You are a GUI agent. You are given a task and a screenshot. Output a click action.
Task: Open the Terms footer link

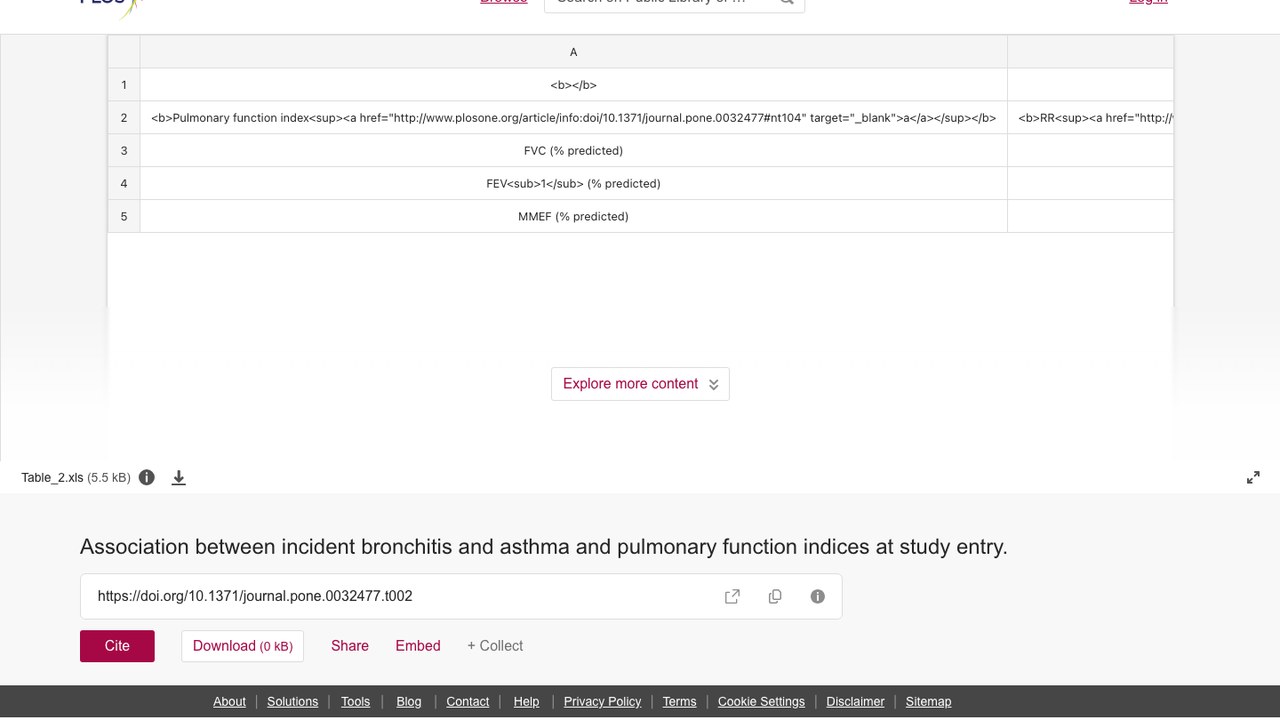coord(679,702)
